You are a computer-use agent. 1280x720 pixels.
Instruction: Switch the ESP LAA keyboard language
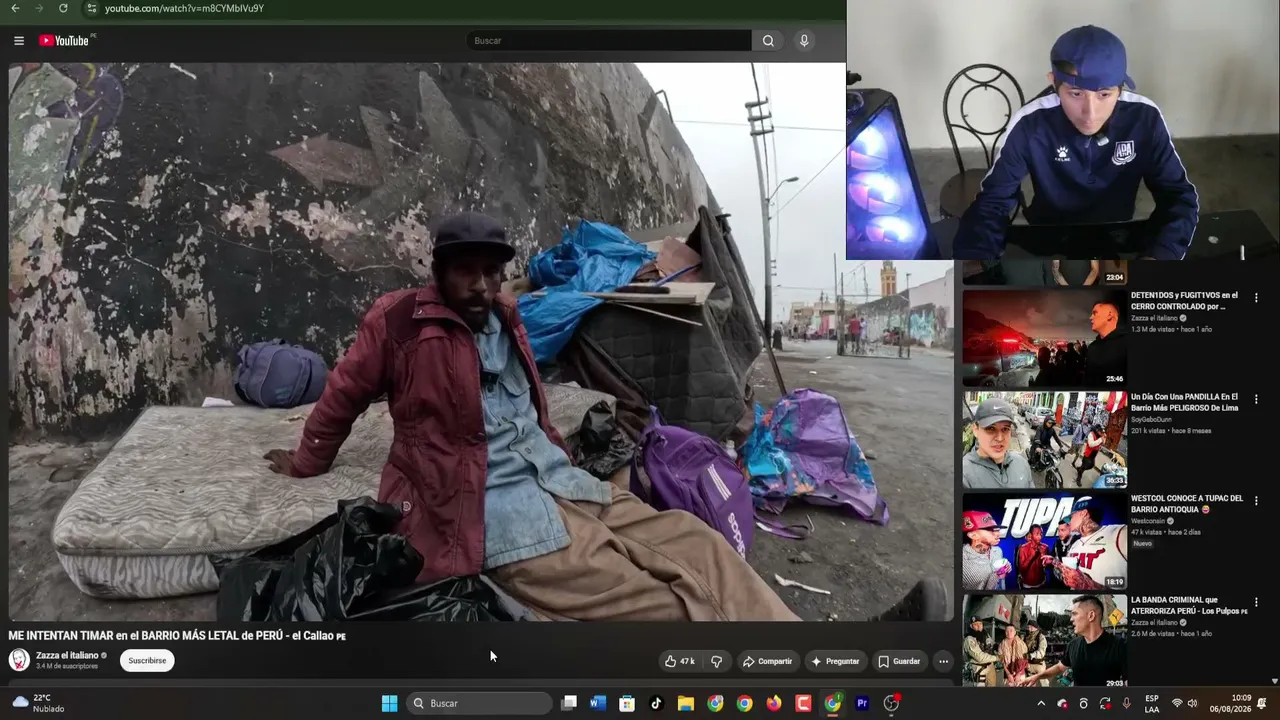coord(1152,703)
